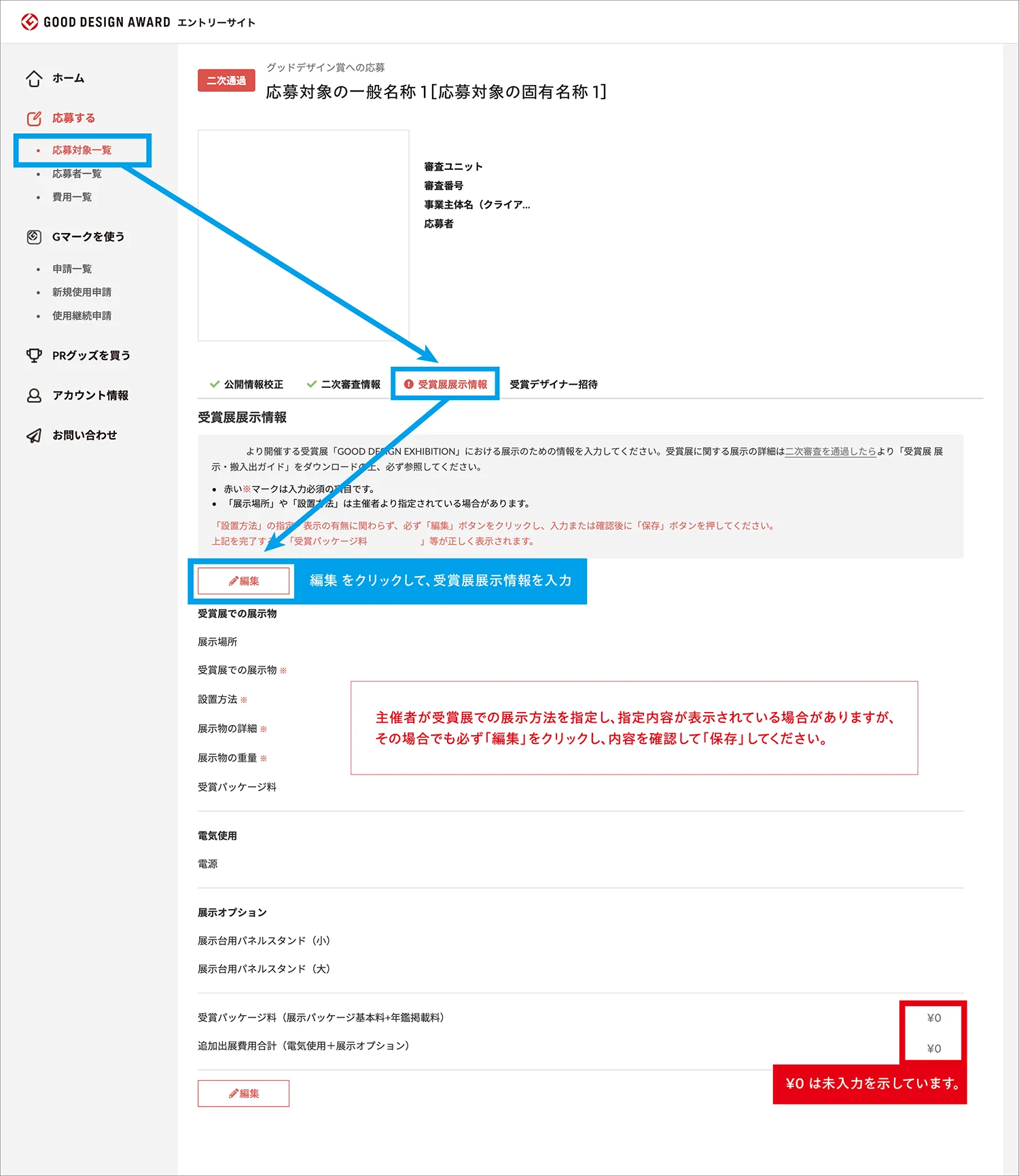Click the top 編集 button
The image size is (1019, 1176).
[244, 581]
